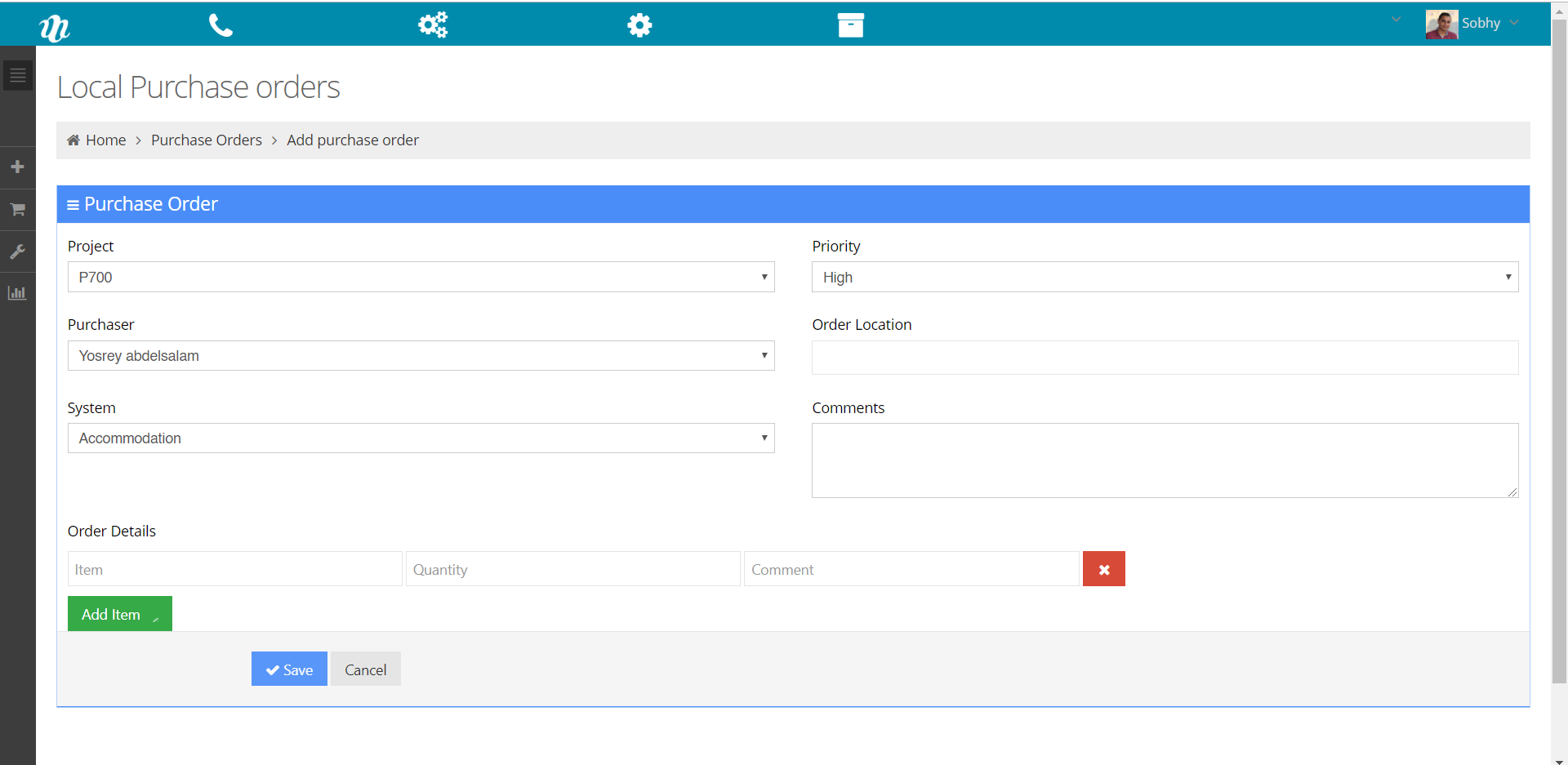The image size is (1568, 765).
Task: Open the multiple gears icon menu
Action: (432, 25)
